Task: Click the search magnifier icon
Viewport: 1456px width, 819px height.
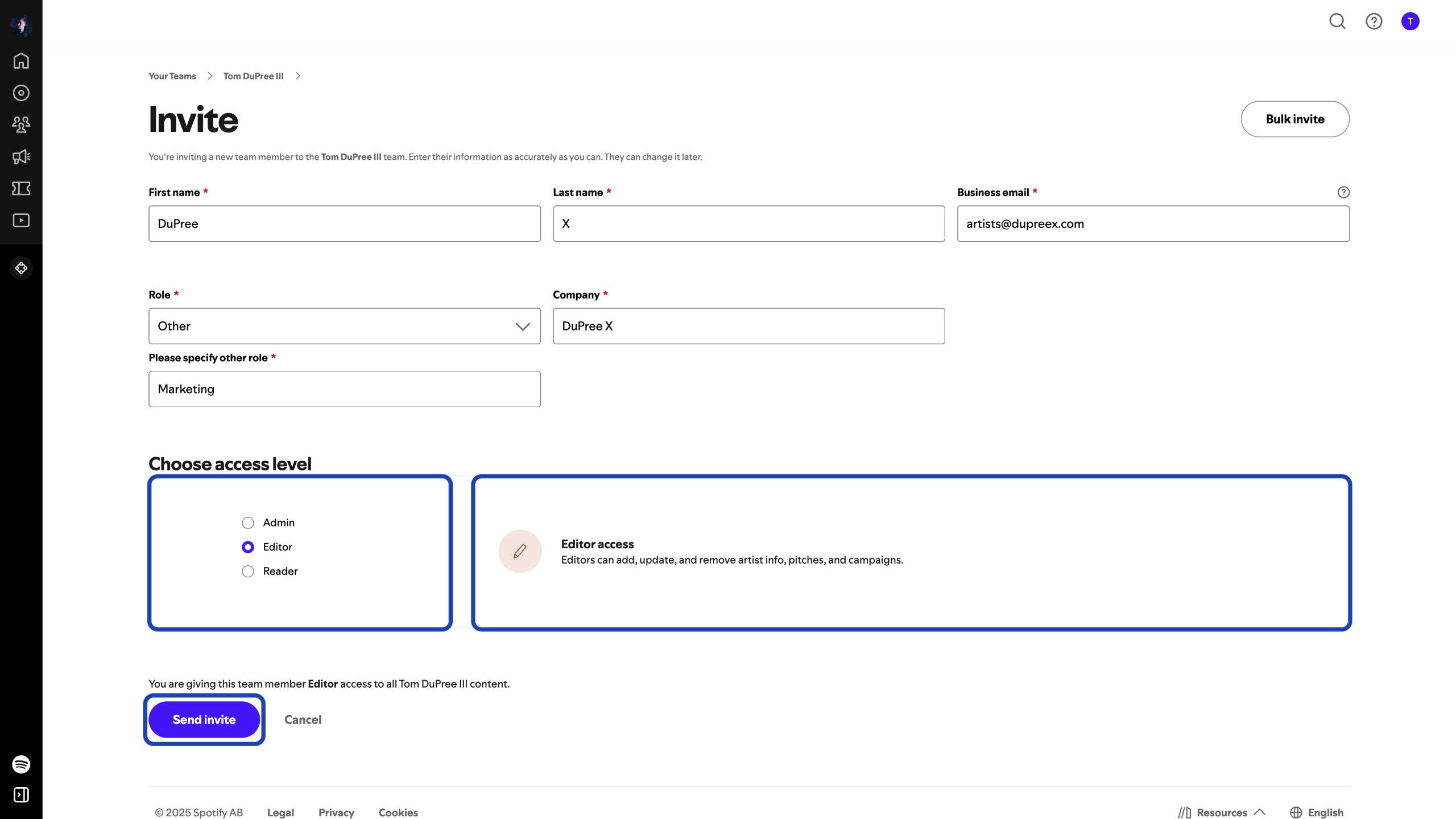Action: click(1337, 22)
